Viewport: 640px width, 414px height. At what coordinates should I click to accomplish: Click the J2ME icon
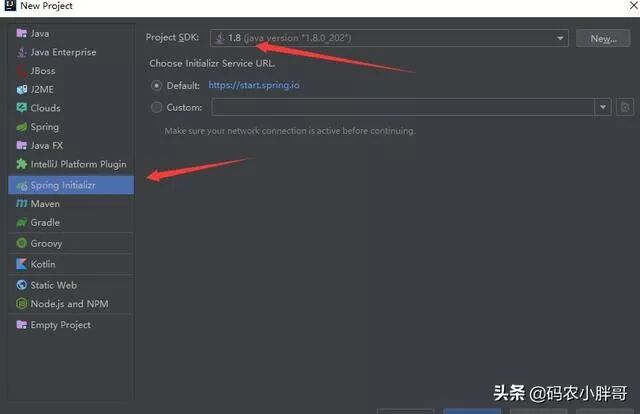tap(21, 89)
